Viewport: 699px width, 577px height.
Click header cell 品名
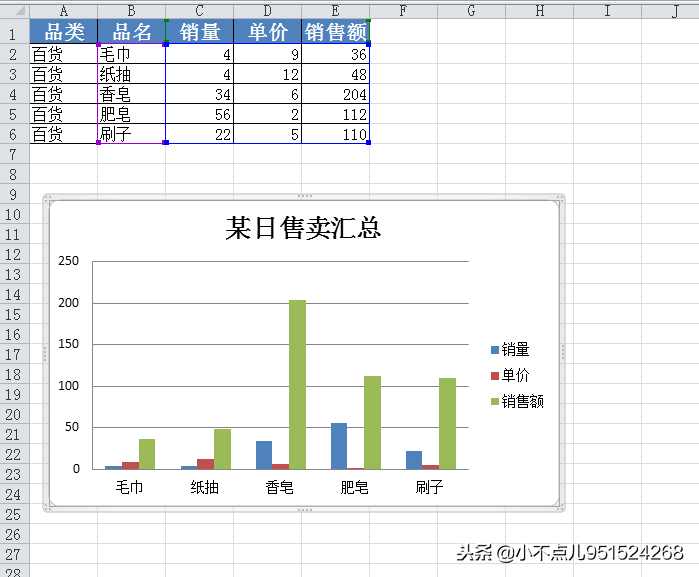pos(132,32)
